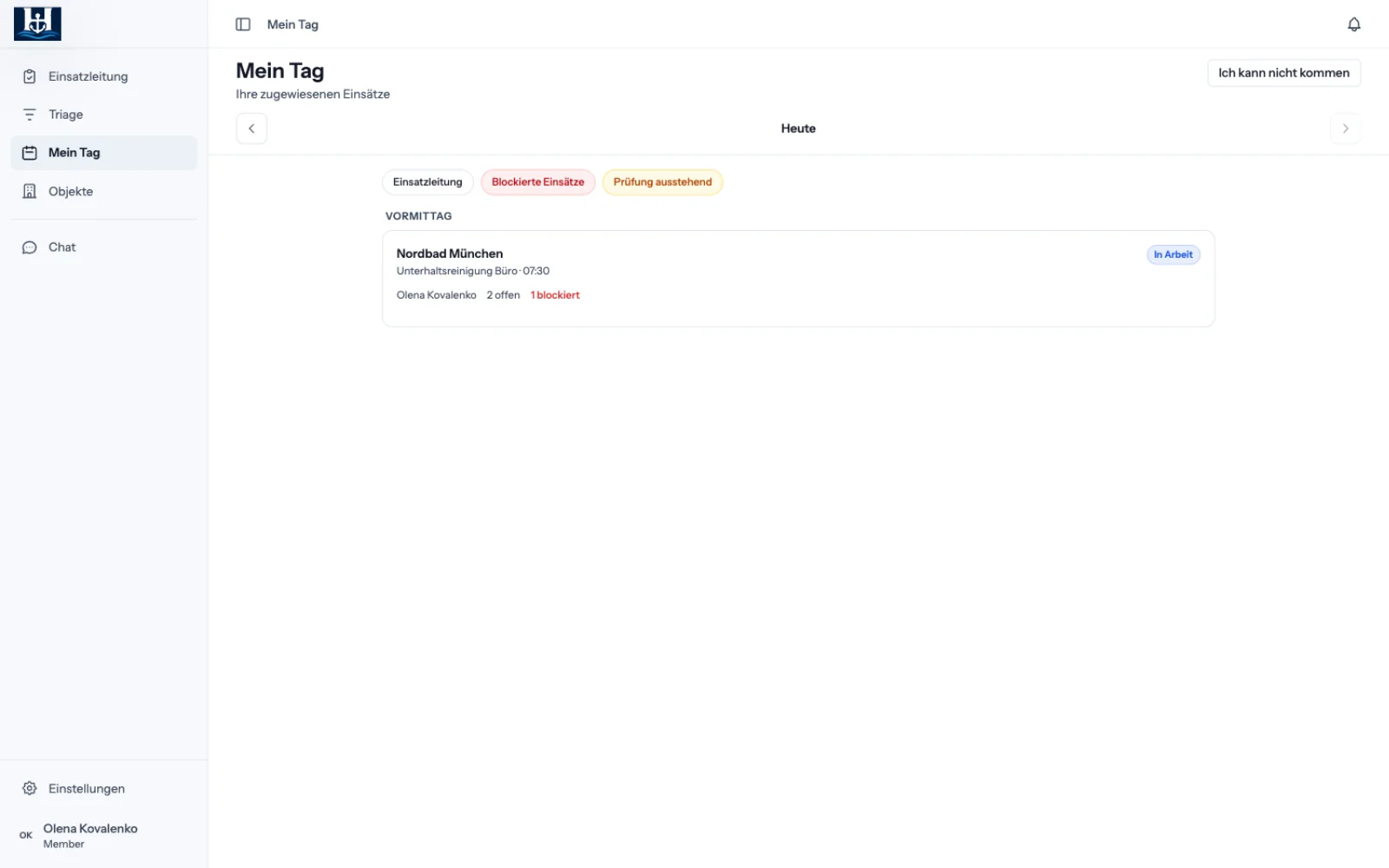The image size is (1389, 868).
Task: Click the Einstellungen gear icon
Action: [30, 788]
